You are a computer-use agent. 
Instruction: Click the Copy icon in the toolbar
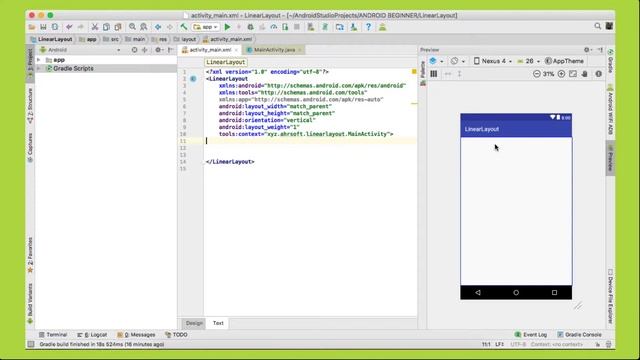pos(106,27)
